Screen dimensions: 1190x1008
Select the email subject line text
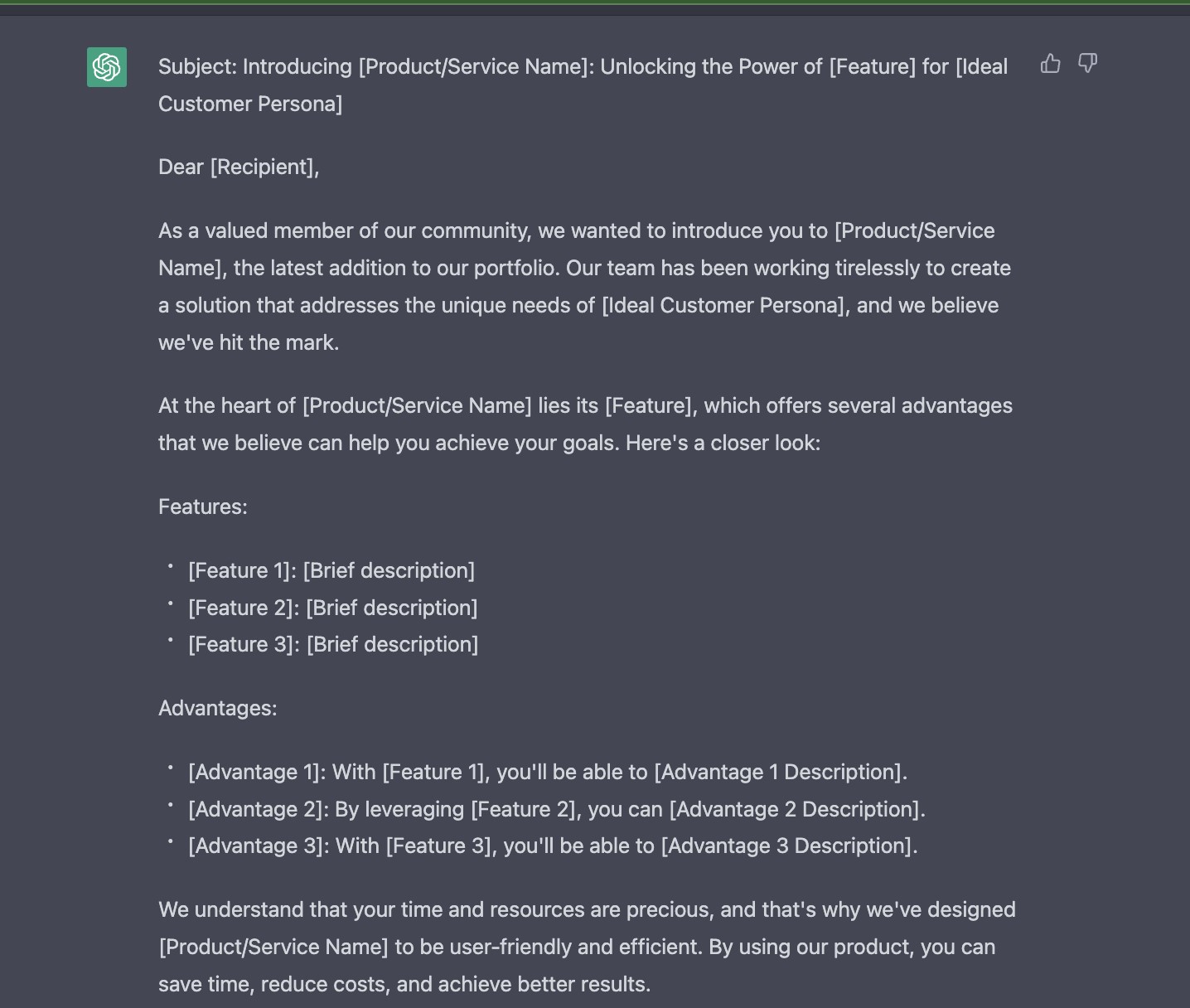[x=580, y=66]
